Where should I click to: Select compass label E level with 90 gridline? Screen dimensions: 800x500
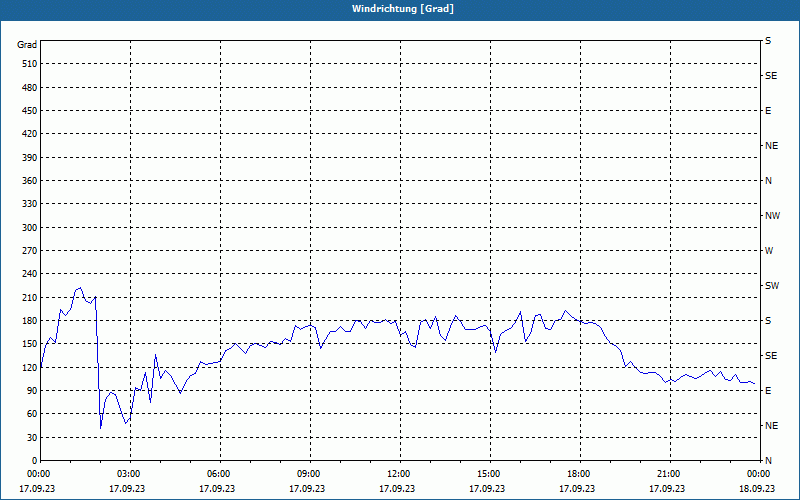click(x=768, y=391)
